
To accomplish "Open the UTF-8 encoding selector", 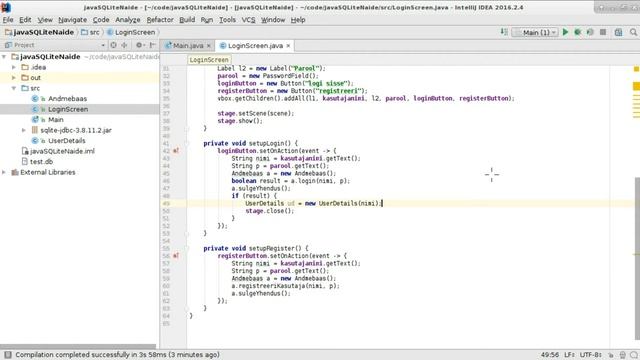I will 591,355.
